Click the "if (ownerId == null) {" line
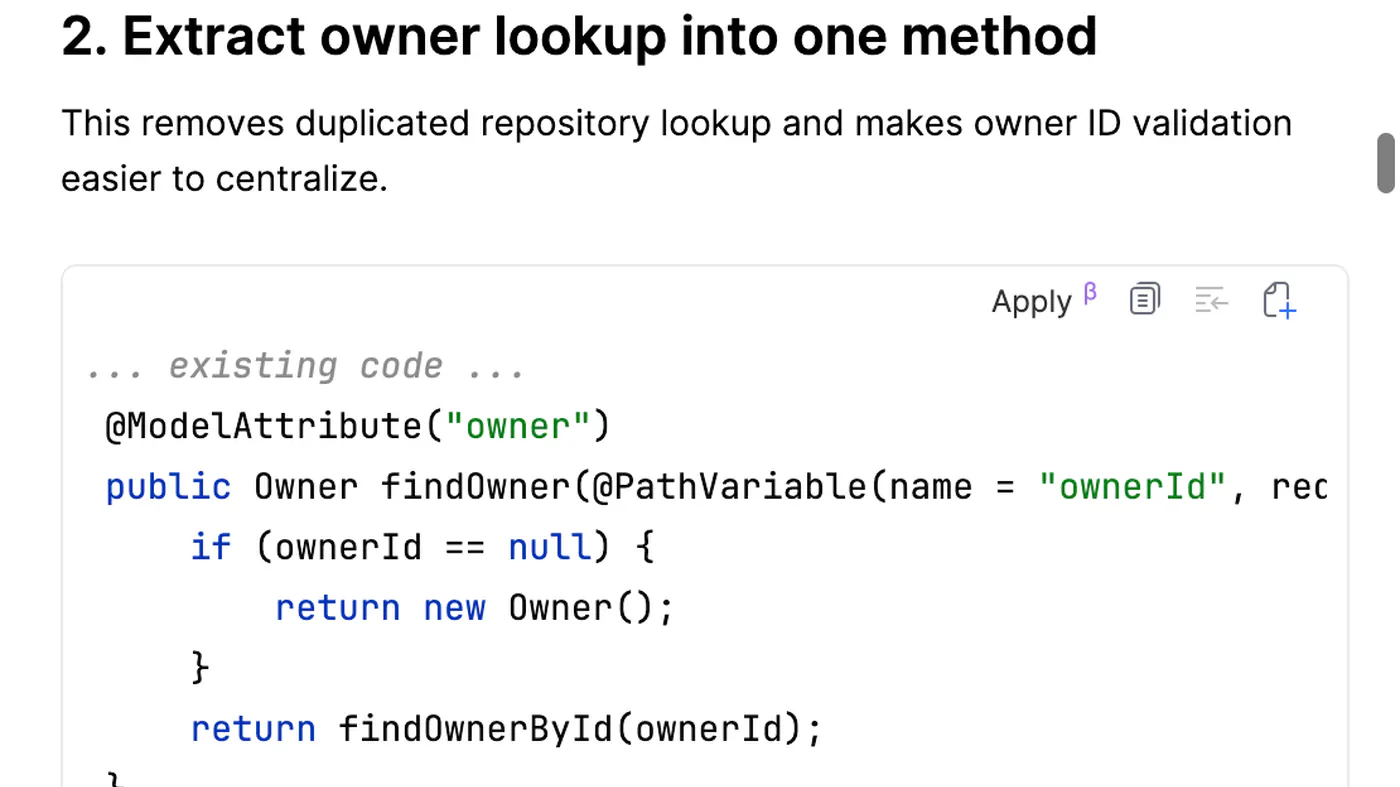Screen dimensions: 1400x787 423,547
